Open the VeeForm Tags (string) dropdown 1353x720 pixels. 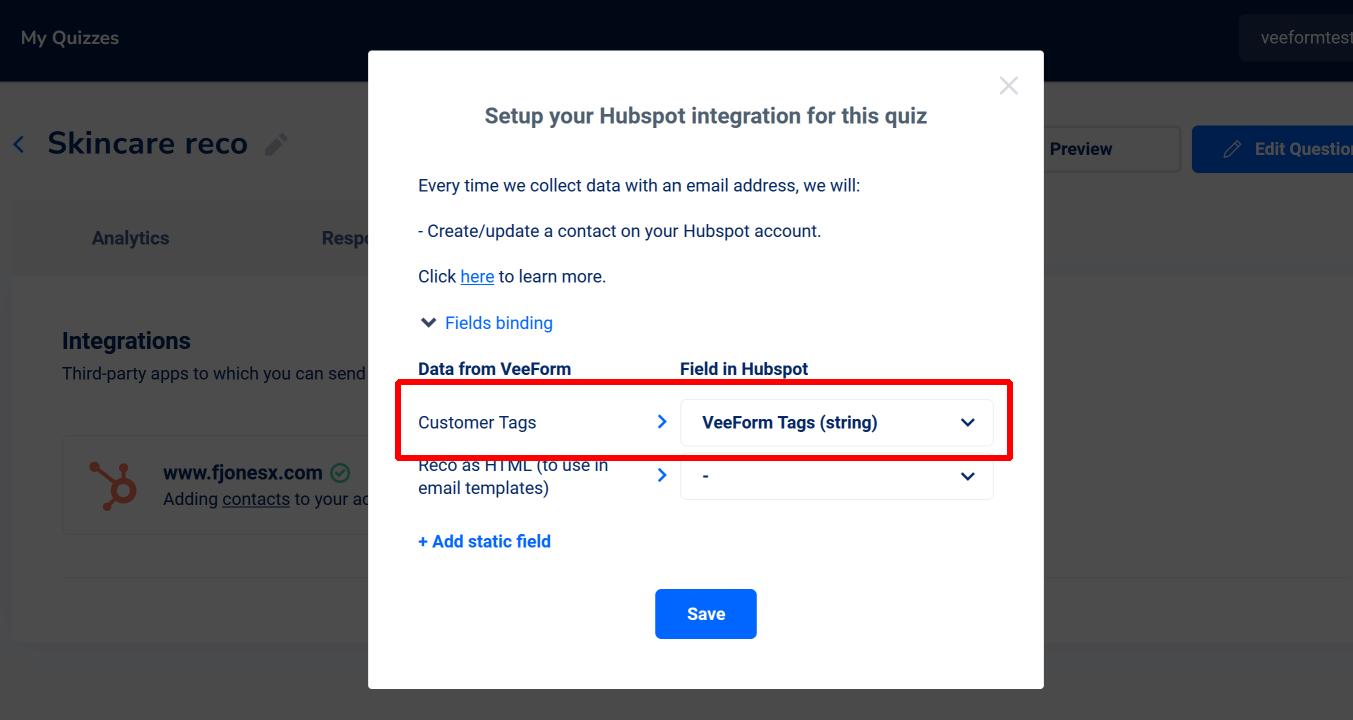click(837, 422)
